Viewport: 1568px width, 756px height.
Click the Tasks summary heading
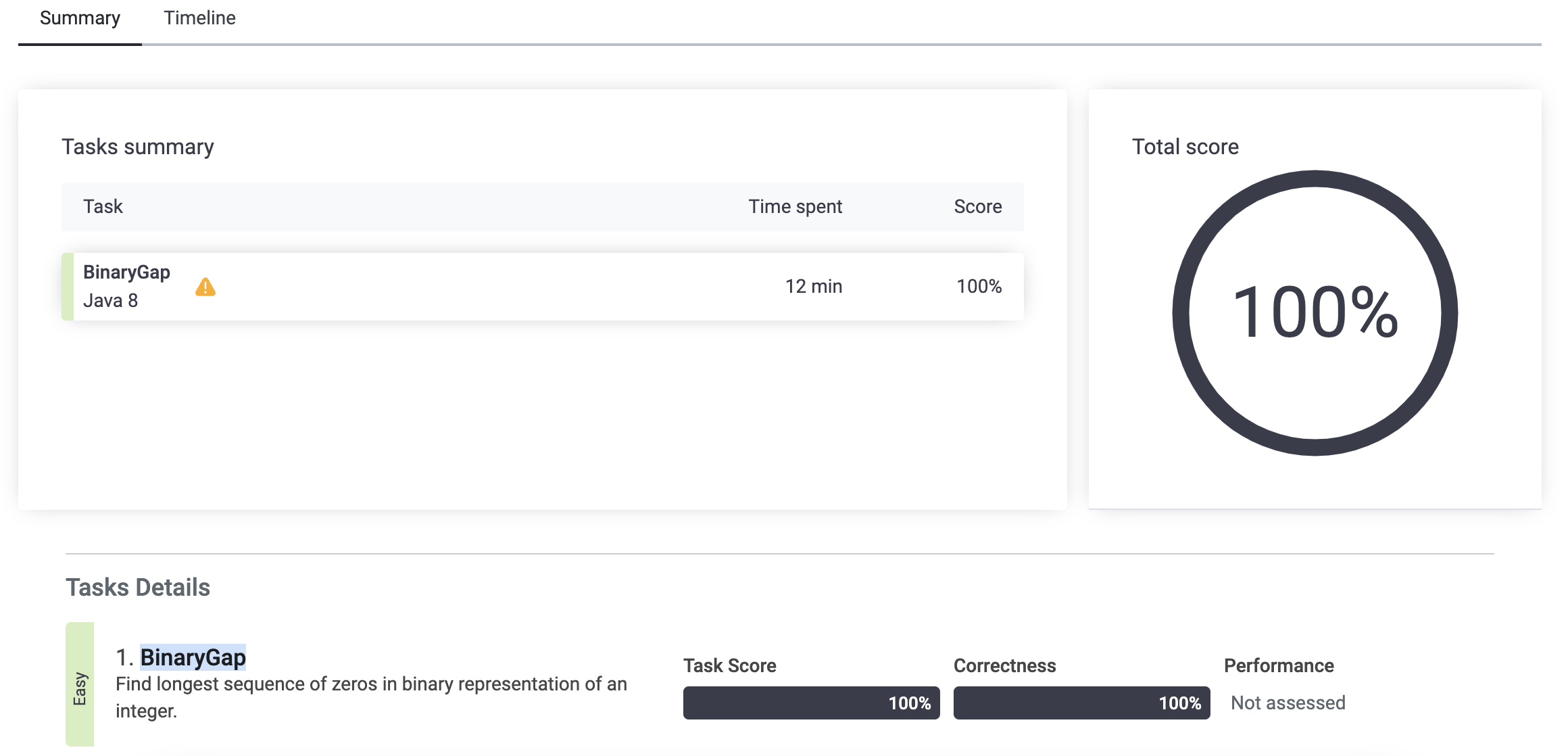pyautogui.click(x=138, y=147)
